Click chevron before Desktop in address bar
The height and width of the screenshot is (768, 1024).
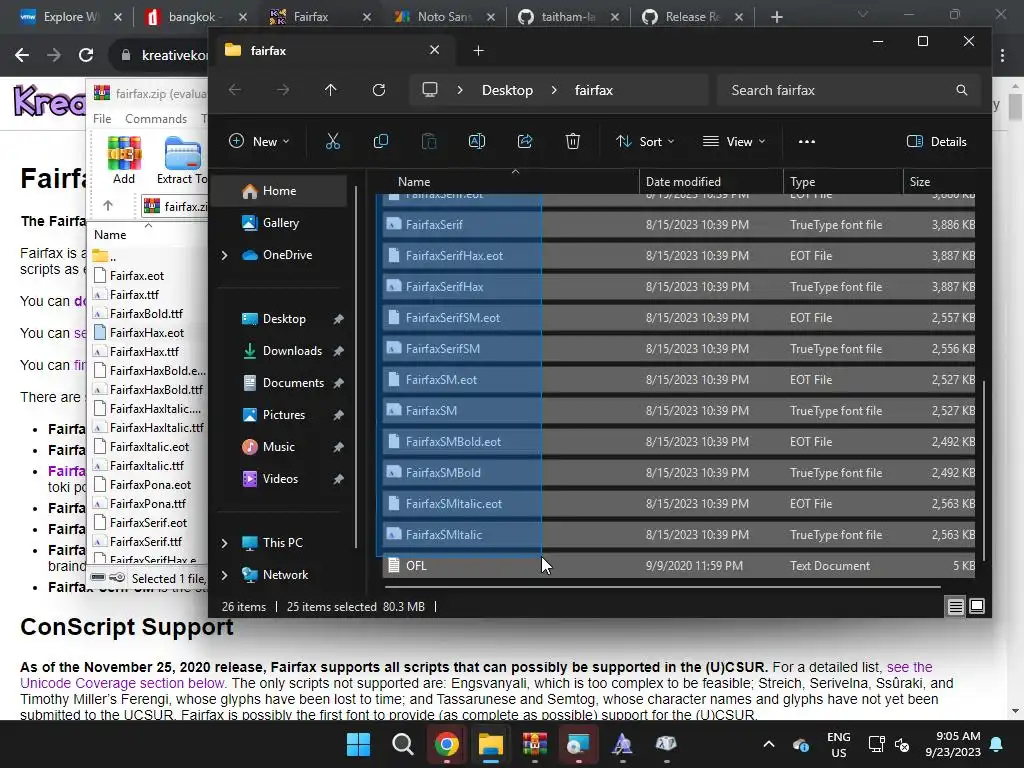point(460,90)
